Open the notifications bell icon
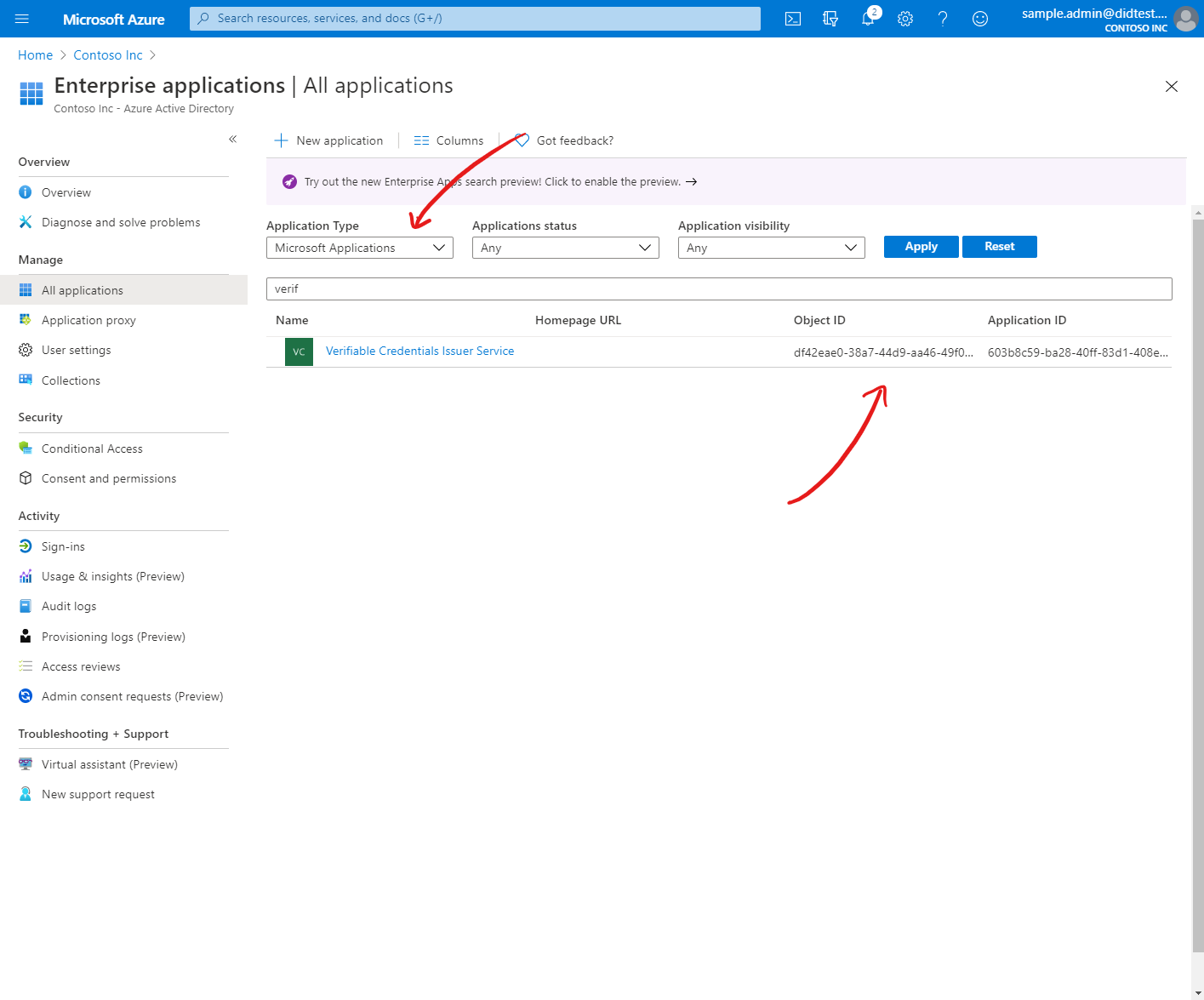The image size is (1204, 1000). point(868,19)
